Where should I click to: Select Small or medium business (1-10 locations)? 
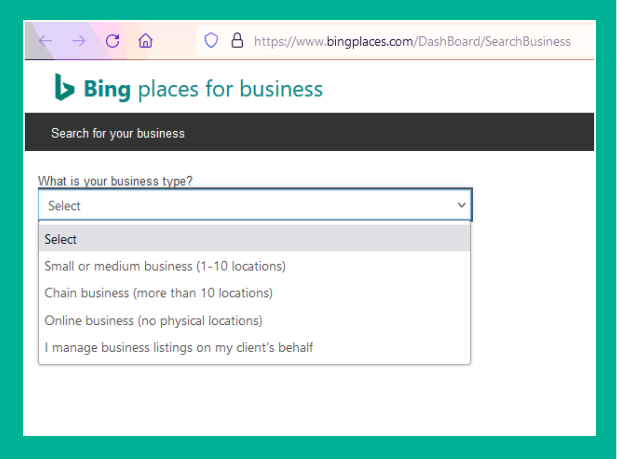[255, 266]
